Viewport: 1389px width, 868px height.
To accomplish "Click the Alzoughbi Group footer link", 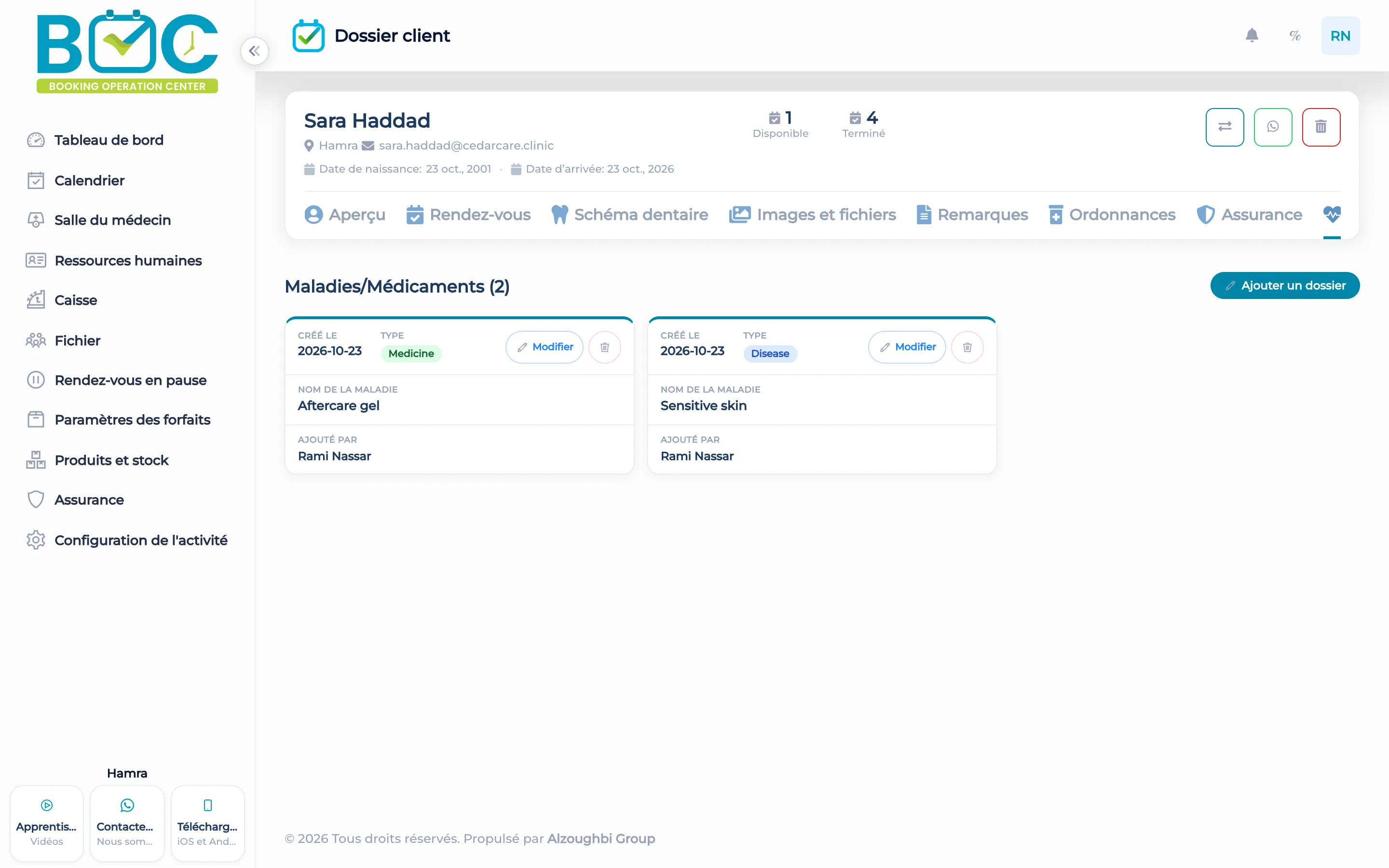I will (601, 839).
